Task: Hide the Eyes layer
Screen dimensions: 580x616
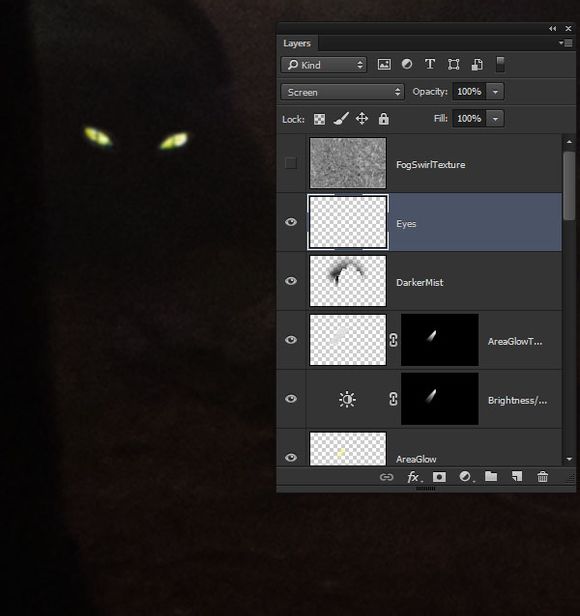Action: pos(291,222)
